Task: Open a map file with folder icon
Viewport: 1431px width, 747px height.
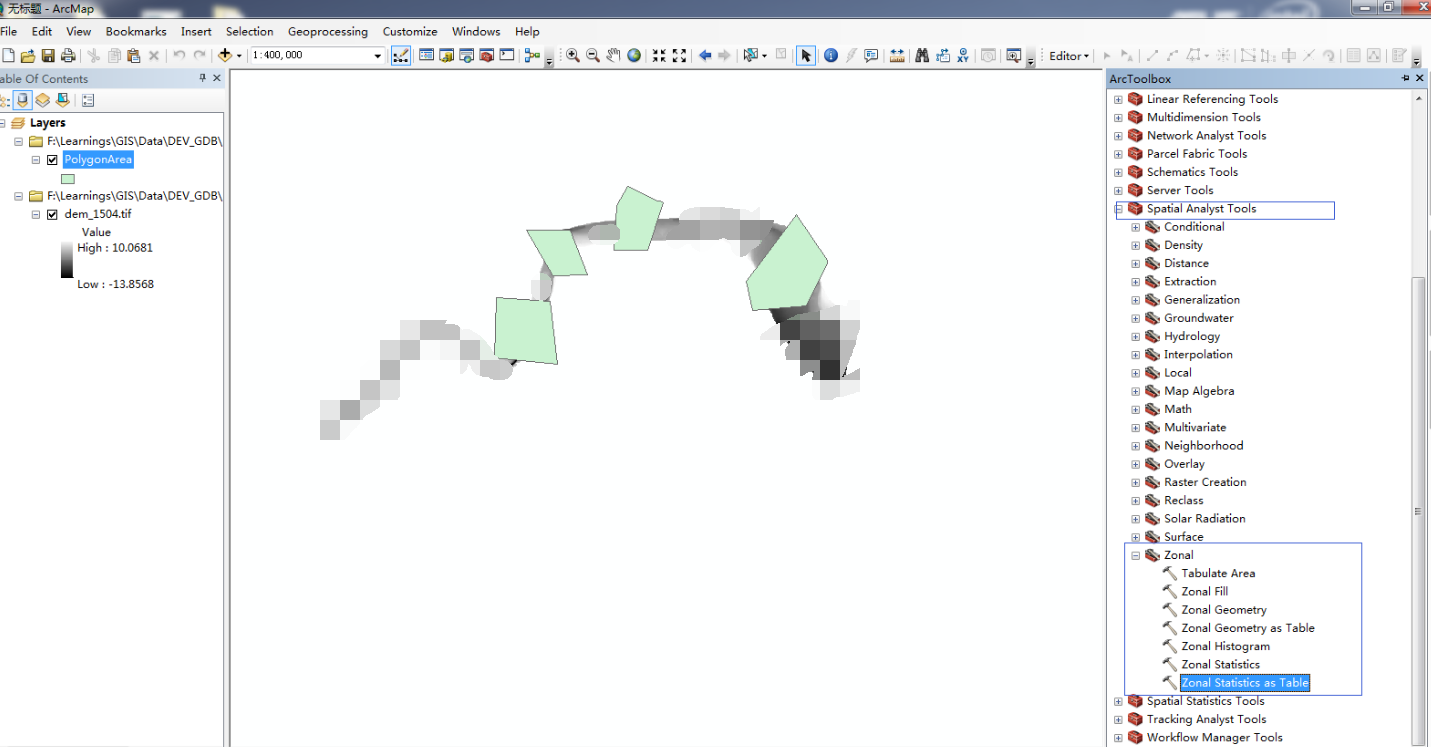Action: point(28,56)
